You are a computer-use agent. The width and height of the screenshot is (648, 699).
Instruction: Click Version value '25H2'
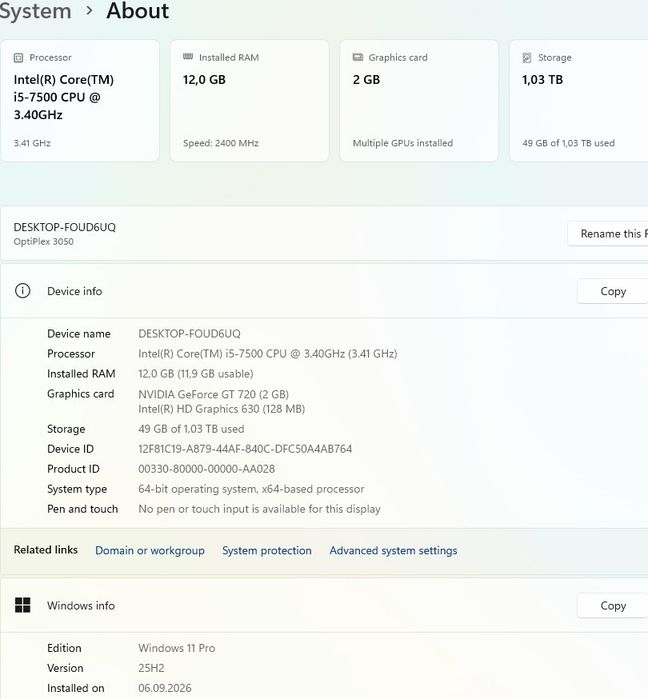[x=151, y=668]
